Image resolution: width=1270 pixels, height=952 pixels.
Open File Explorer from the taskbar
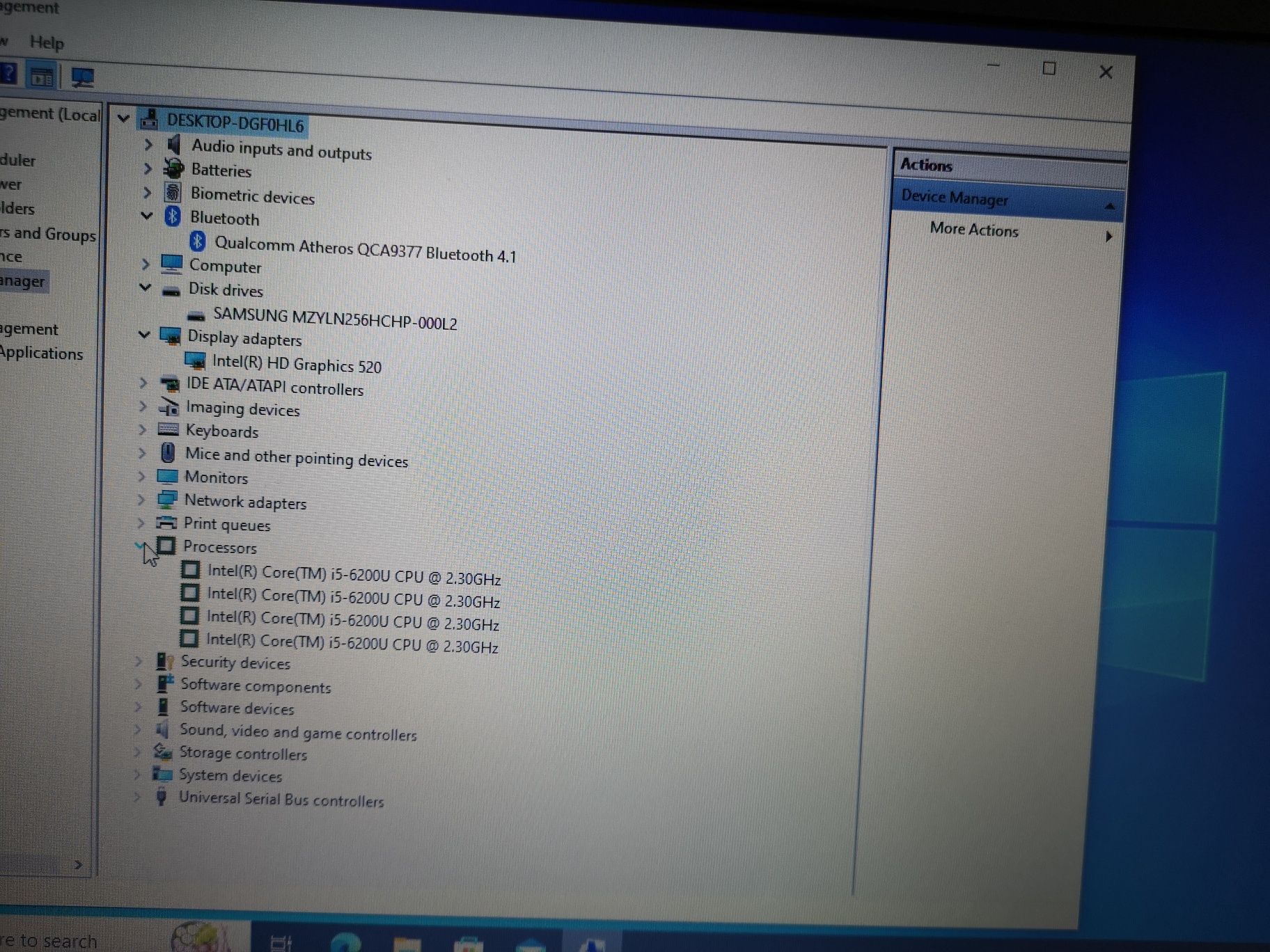tap(407, 944)
